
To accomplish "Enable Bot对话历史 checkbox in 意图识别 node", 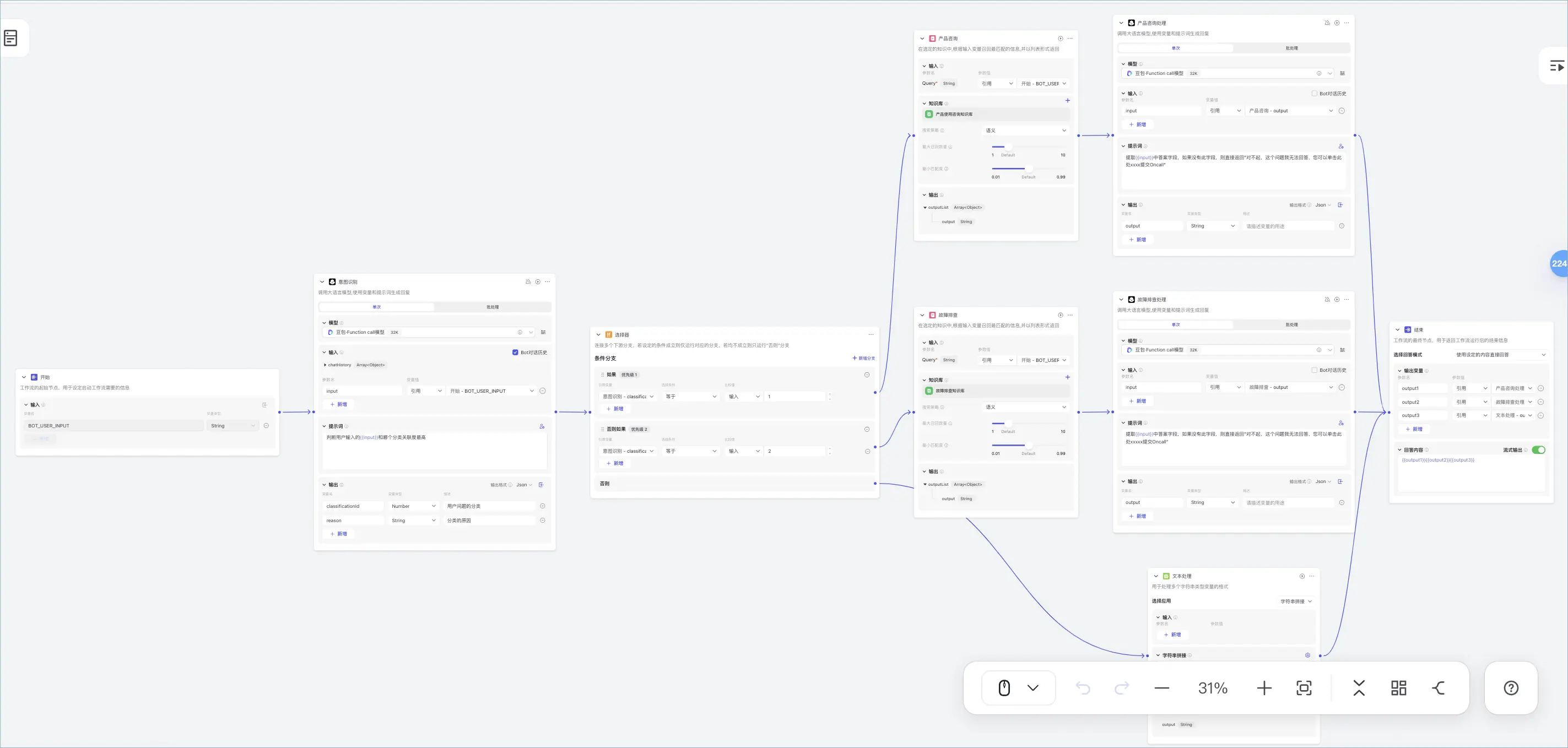I will [515, 353].
